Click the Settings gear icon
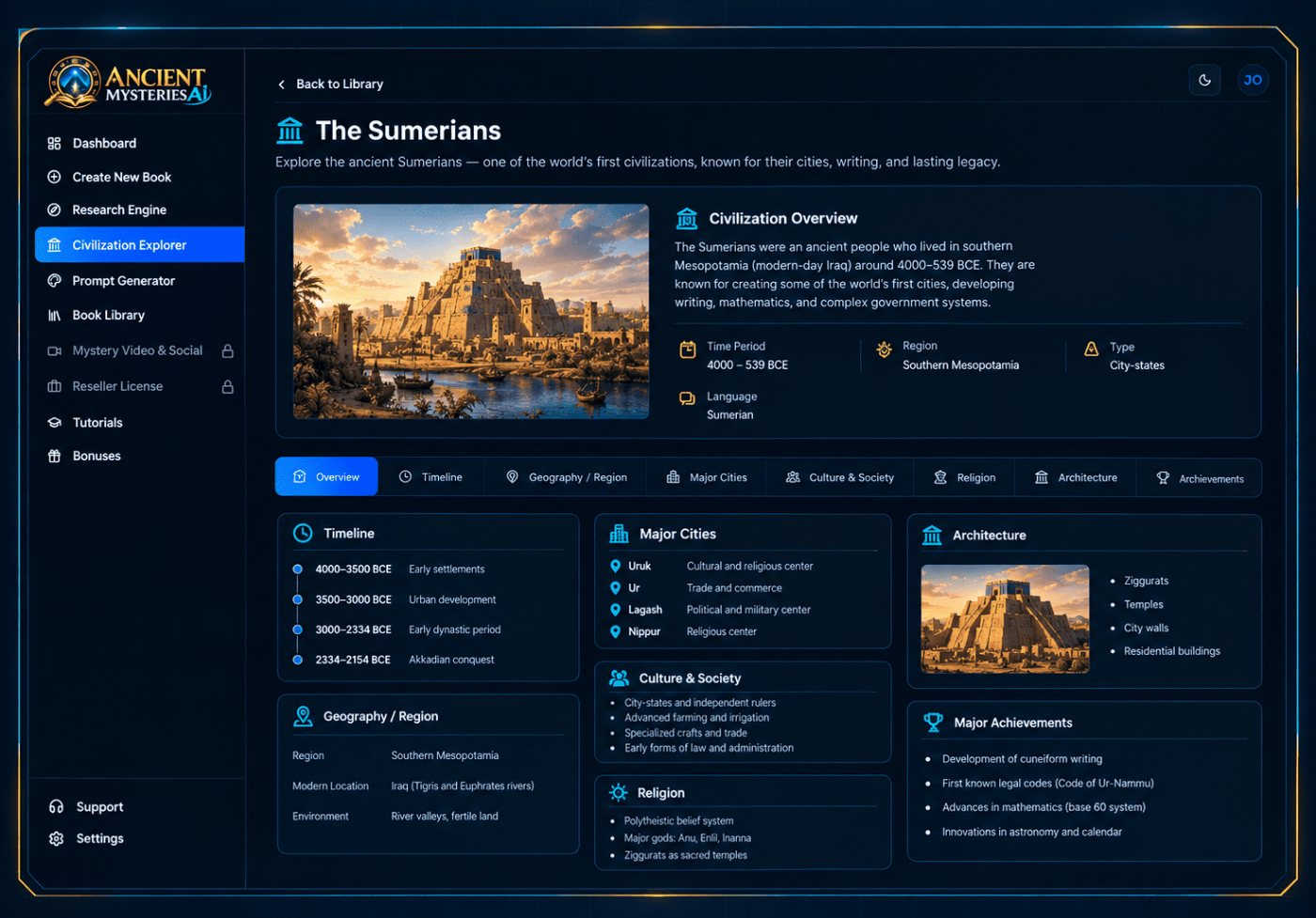 56,839
